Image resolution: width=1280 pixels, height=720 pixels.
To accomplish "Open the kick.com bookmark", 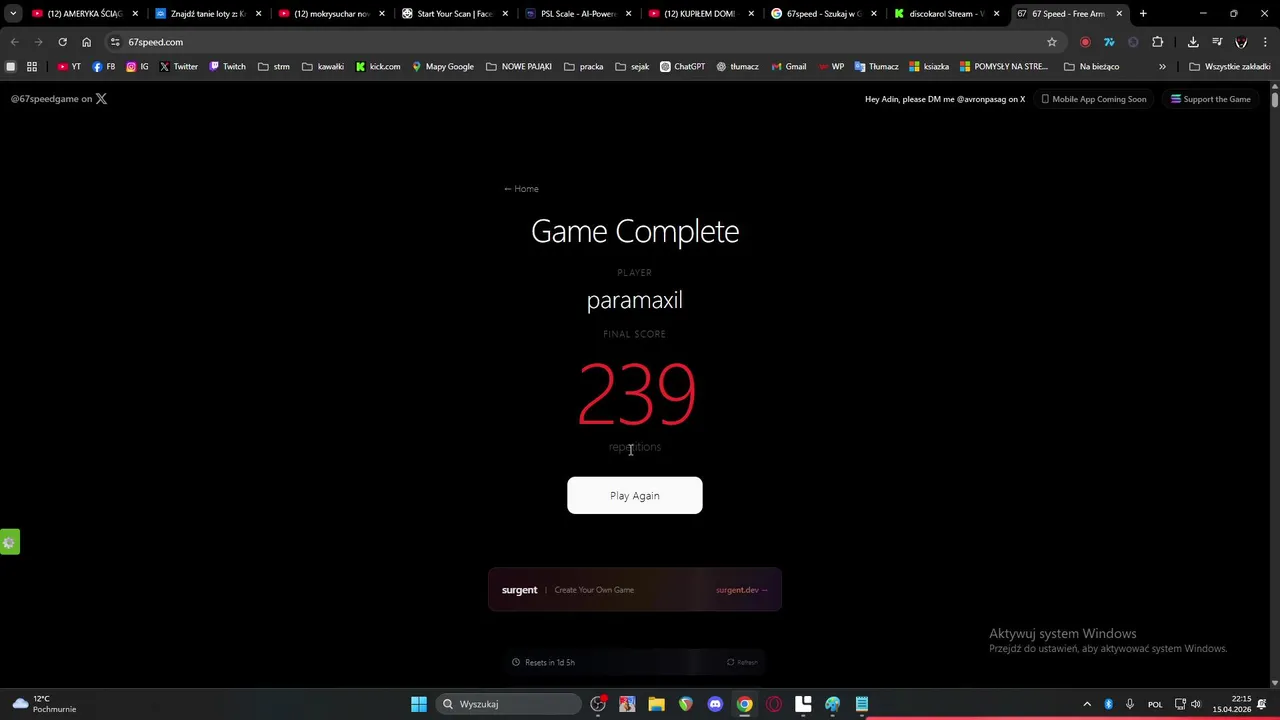I will click(378, 67).
